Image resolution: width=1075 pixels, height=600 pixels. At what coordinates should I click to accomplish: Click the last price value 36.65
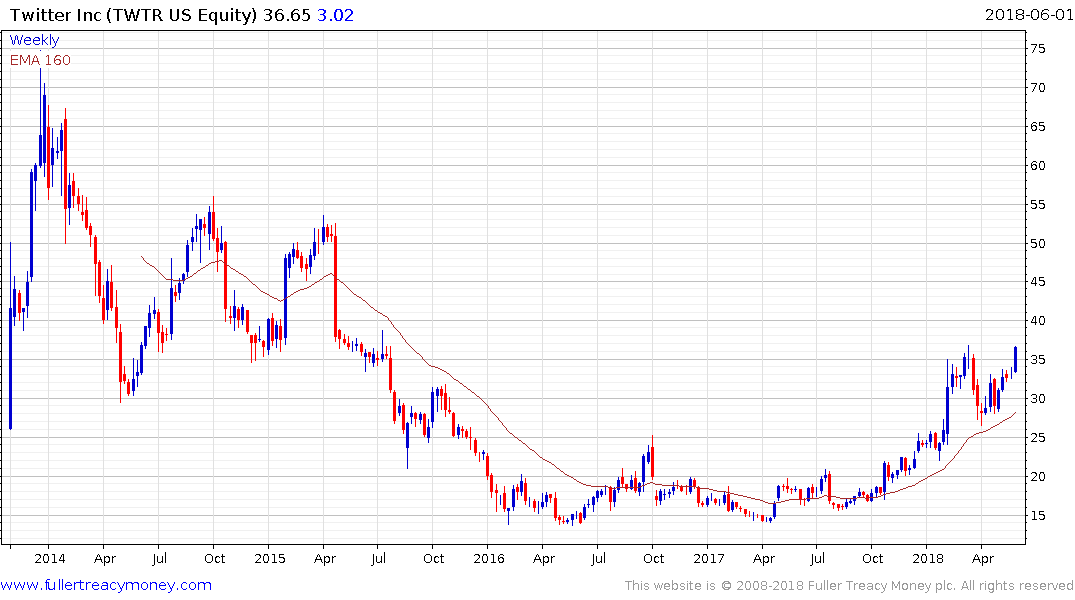point(287,14)
